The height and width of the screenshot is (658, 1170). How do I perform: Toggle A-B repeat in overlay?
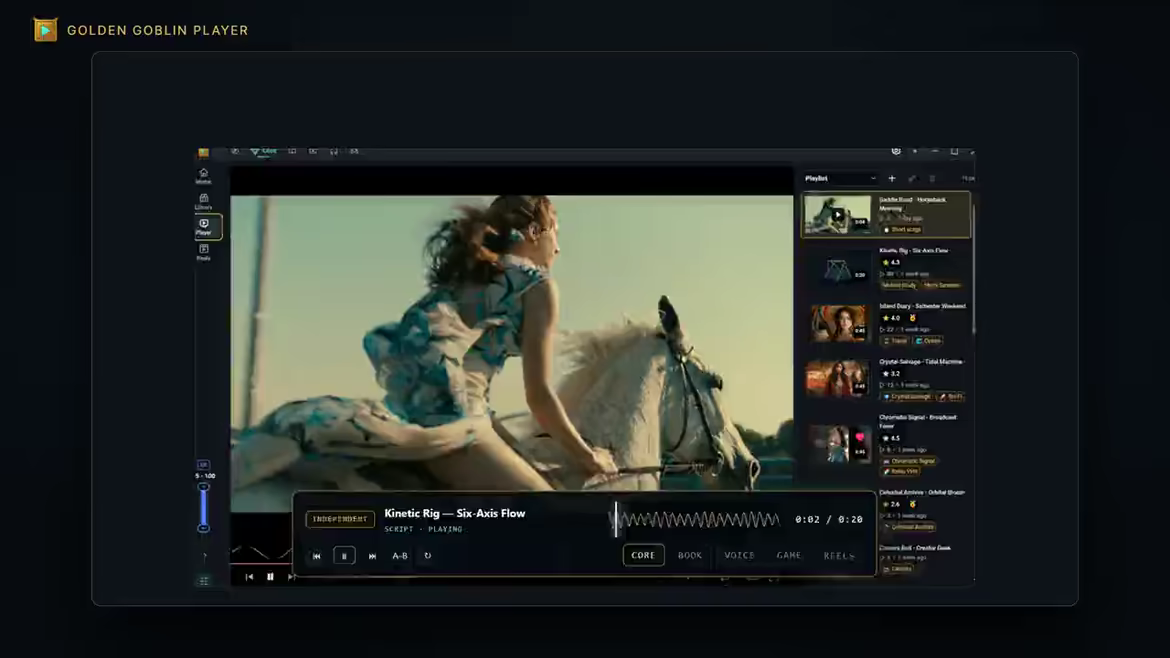click(x=400, y=556)
